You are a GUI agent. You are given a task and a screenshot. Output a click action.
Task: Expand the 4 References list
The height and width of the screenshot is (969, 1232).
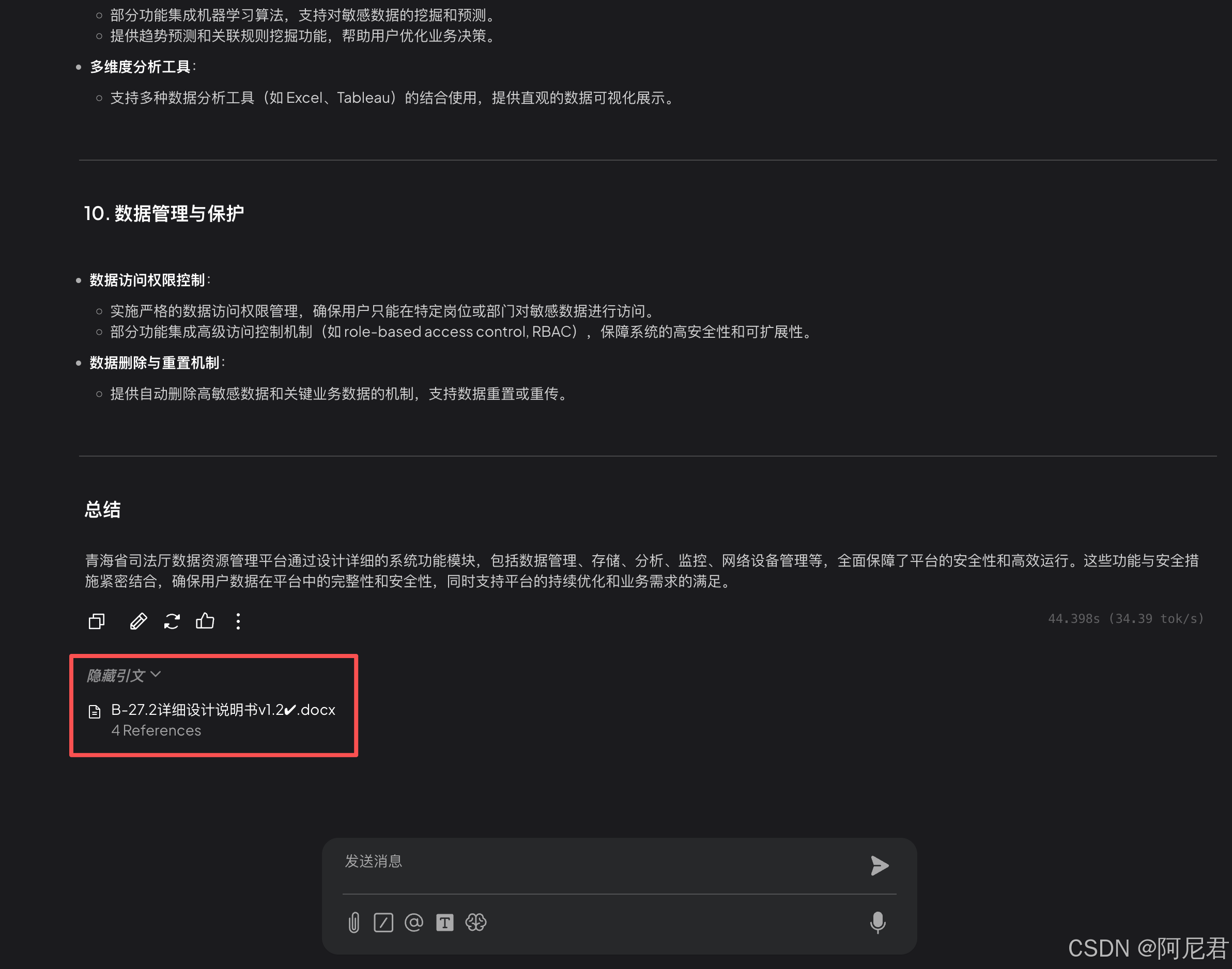(157, 731)
